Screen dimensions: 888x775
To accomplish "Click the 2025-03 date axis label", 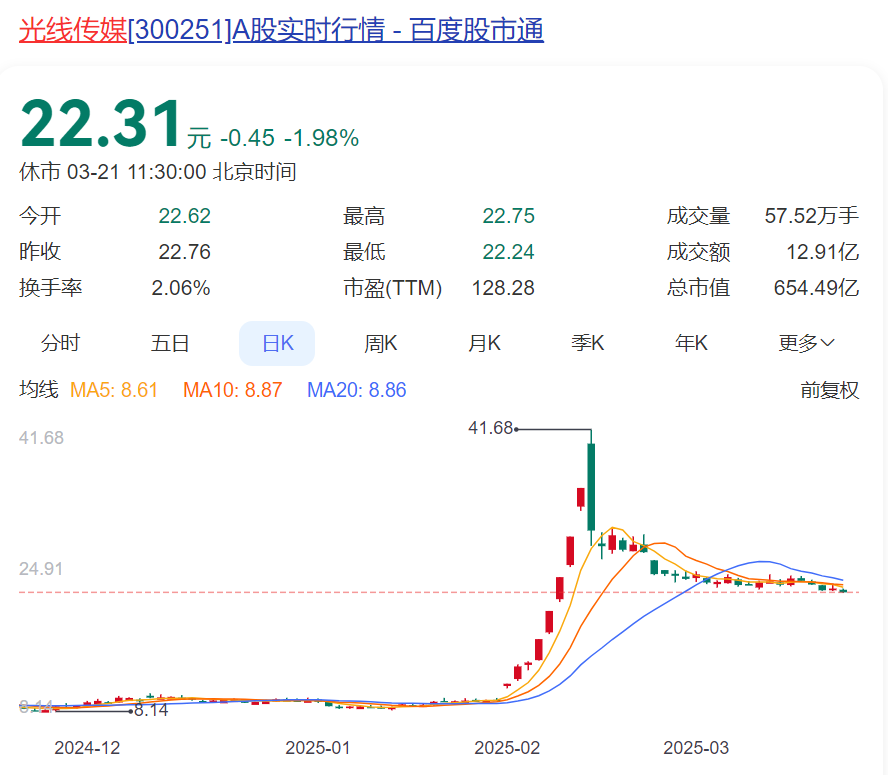I will [x=696, y=748].
